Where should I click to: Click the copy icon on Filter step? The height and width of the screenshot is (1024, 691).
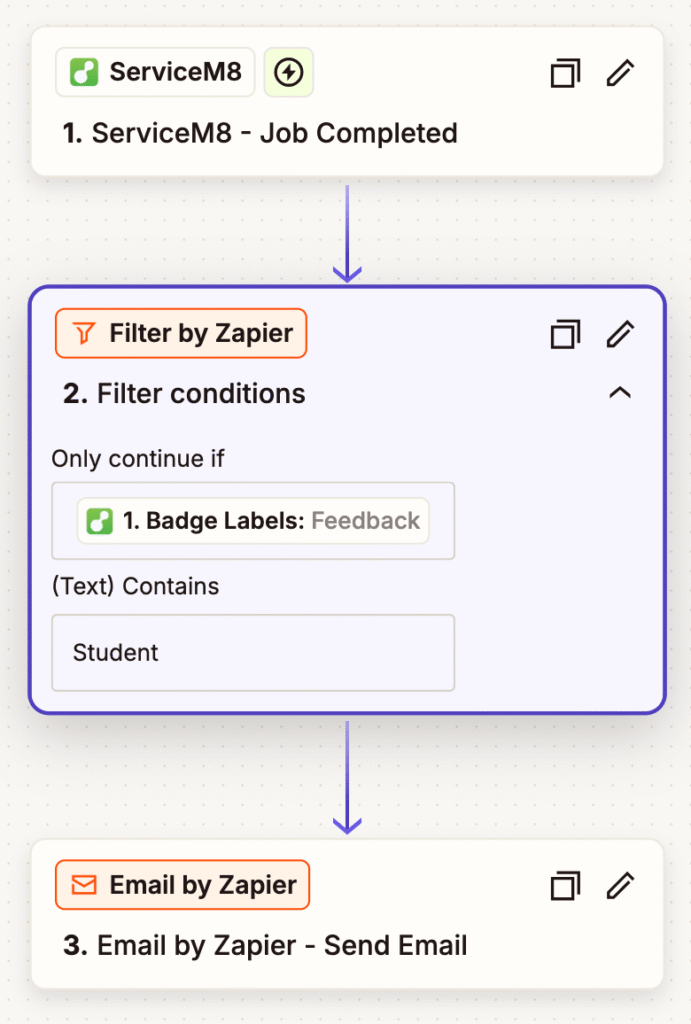[565, 334]
